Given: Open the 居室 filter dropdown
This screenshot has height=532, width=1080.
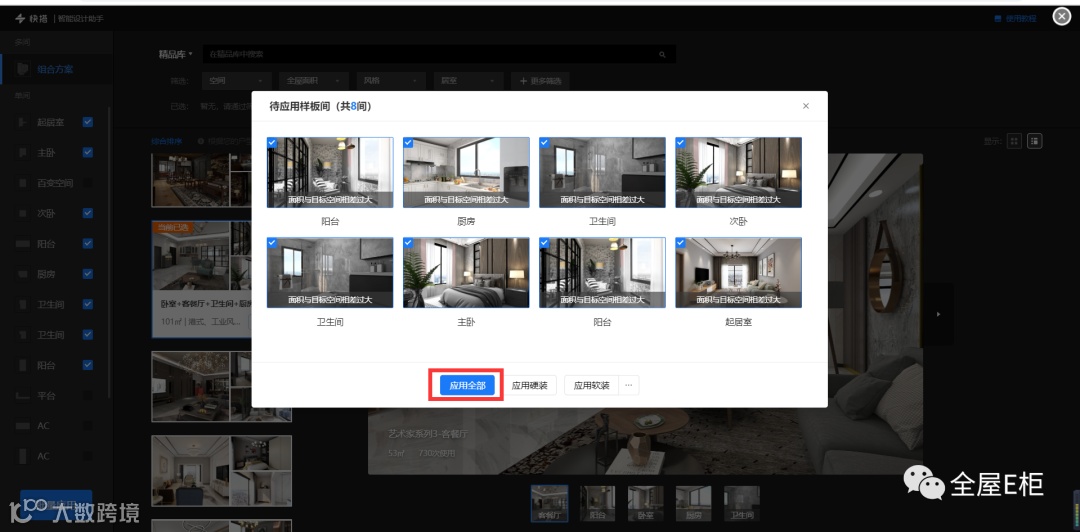Looking at the screenshot, I should coord(469,81).
